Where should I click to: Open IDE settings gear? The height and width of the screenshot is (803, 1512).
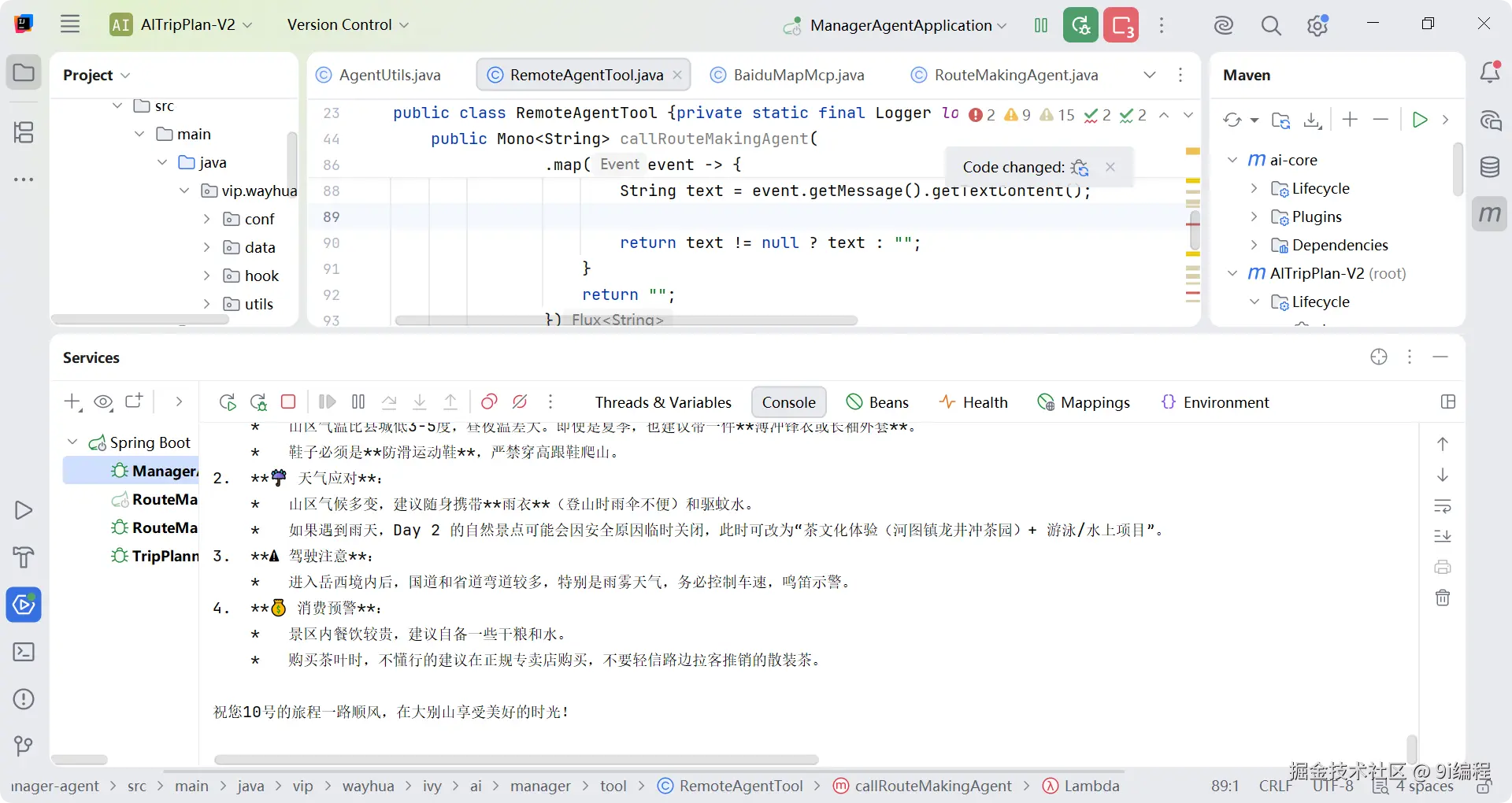pyautogui.click(x=1317, y=25)
